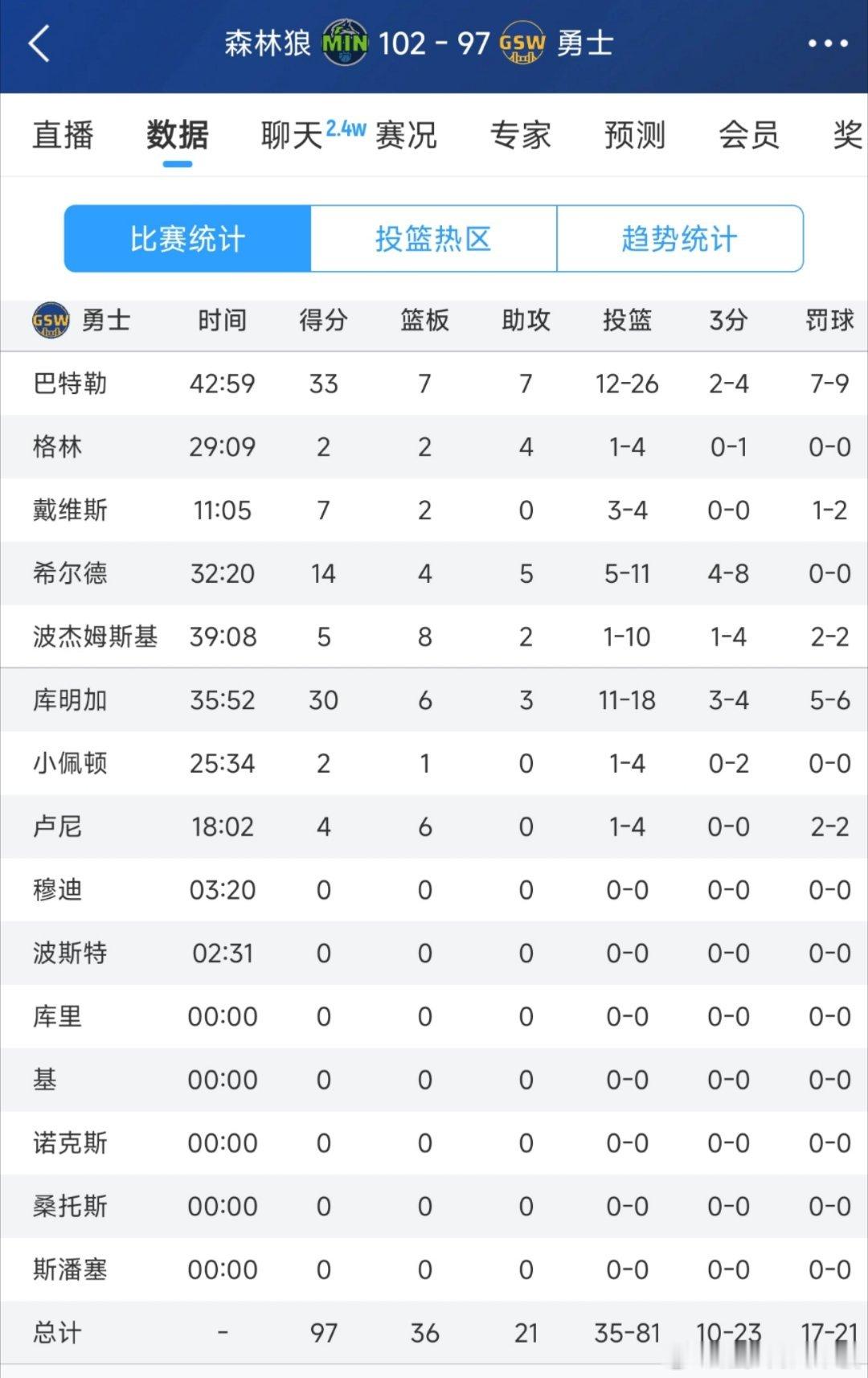Viewport: 868px width, 1378px height.
Task: Switch to the 赛况 tab
Action: point(406,134)
